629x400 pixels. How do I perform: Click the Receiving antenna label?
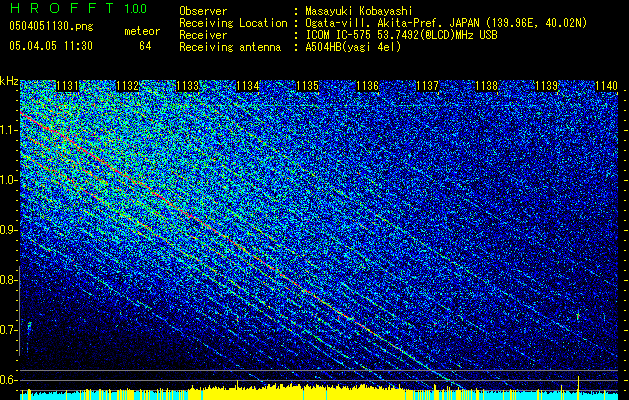[x=230, y=47]
